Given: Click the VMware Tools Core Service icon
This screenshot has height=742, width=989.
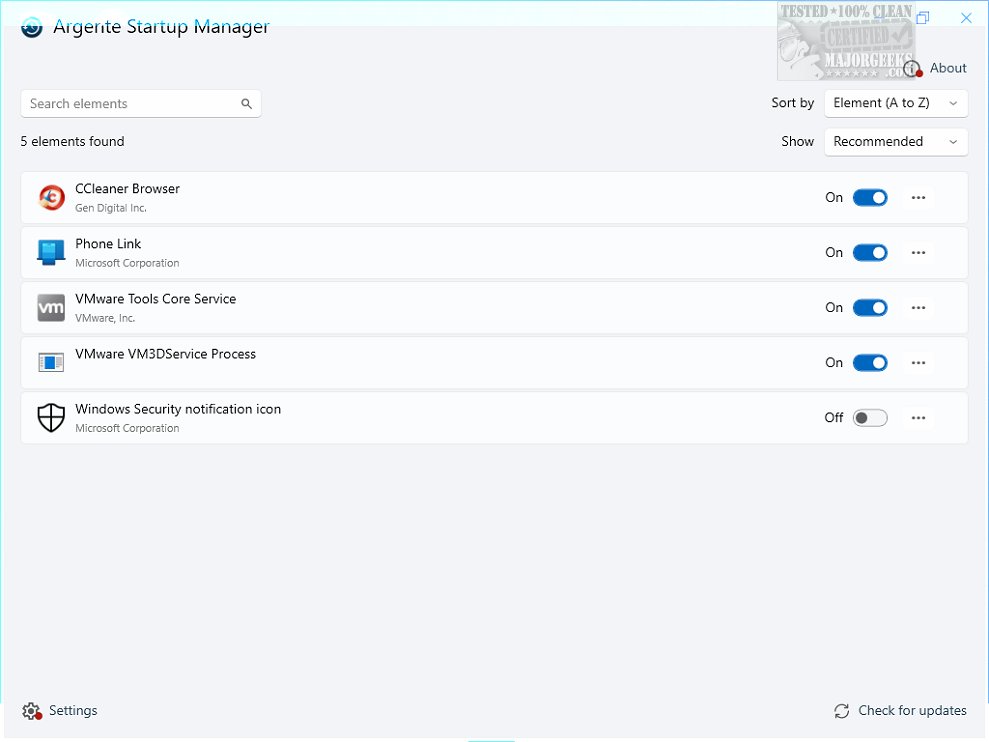Looking at the screenshot, I should (x=51, y=307).
